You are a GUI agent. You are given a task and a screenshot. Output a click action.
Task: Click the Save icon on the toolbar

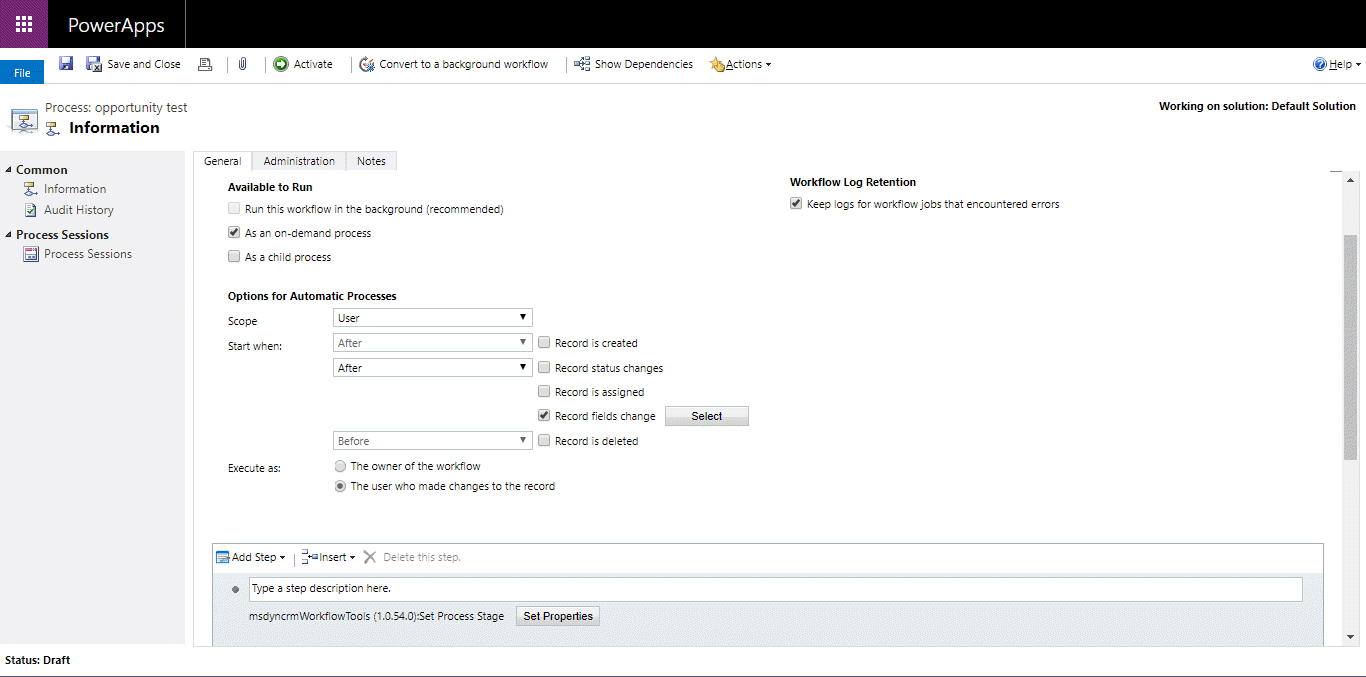click(x=66, y=63)
